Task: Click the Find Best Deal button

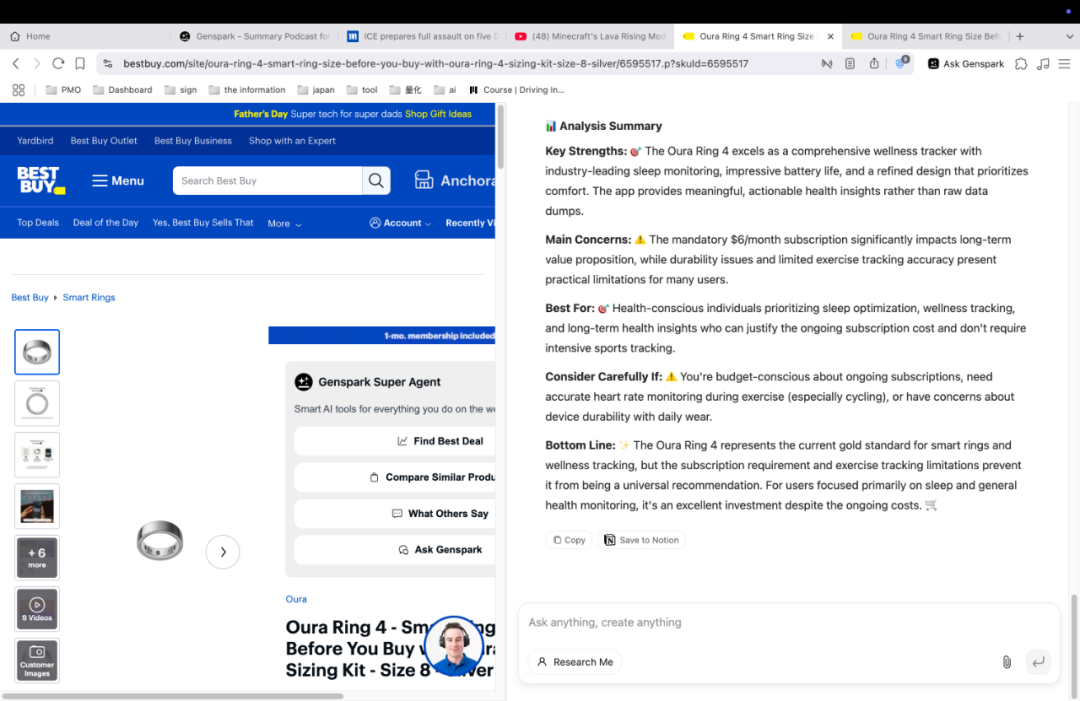Action: click(440, 441)
